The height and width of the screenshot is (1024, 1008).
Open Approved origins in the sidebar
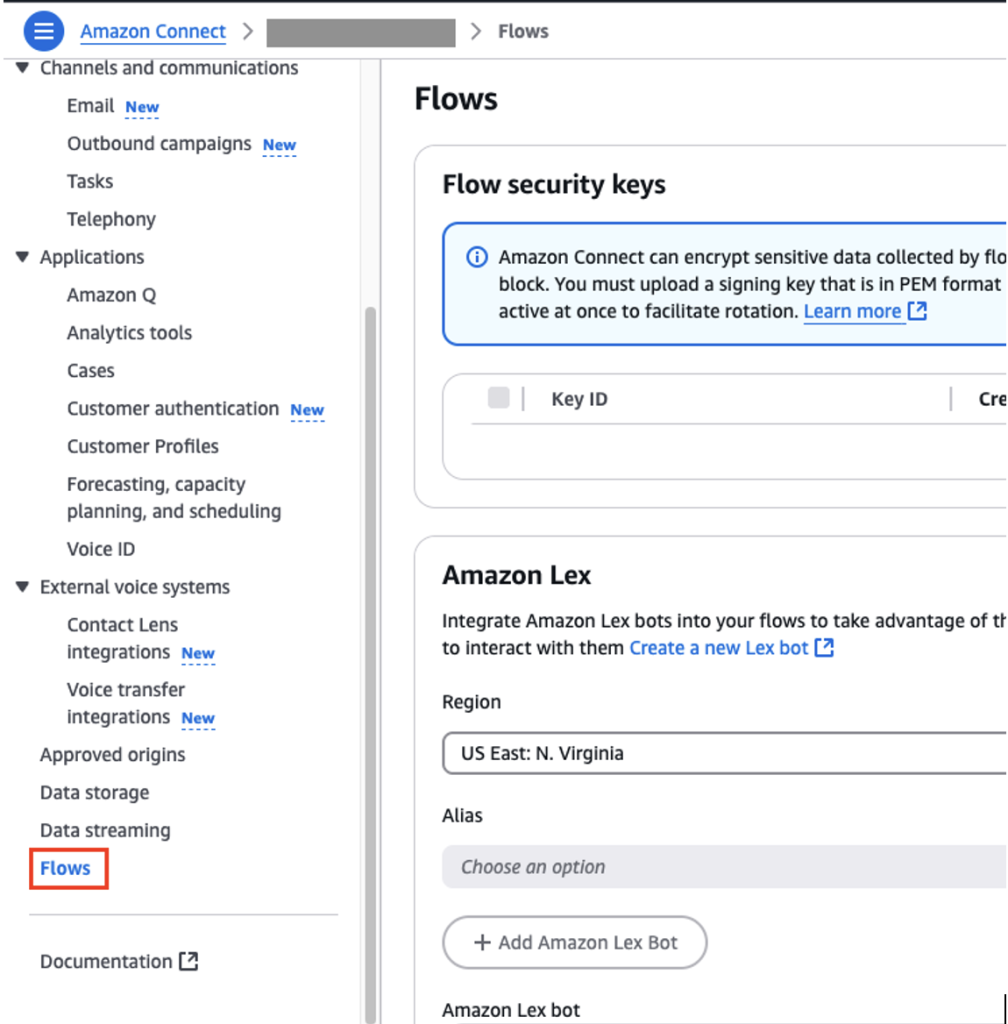pyautogui.click(x=112, y=755)
